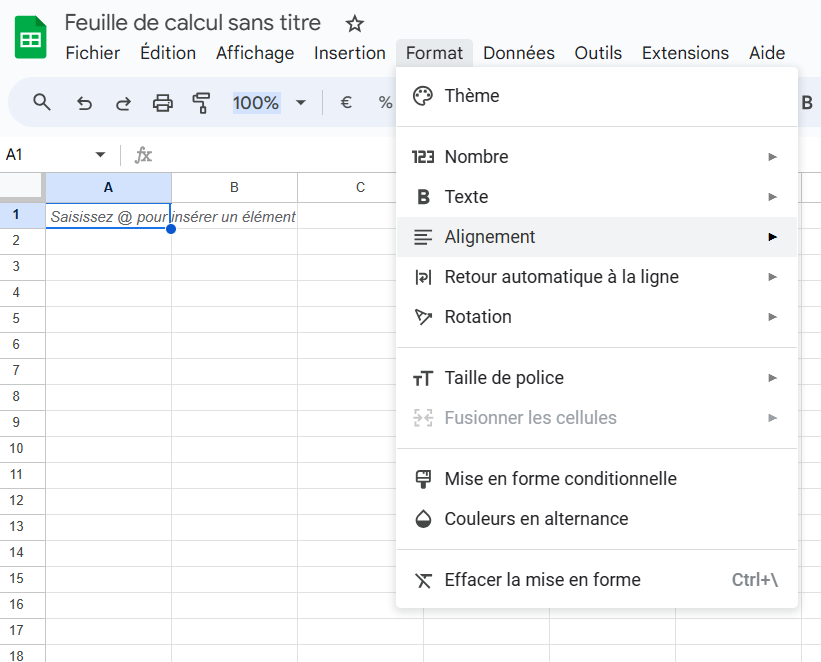
Task: Open the Nombre submenu
Action: click(x=597, y=157)
